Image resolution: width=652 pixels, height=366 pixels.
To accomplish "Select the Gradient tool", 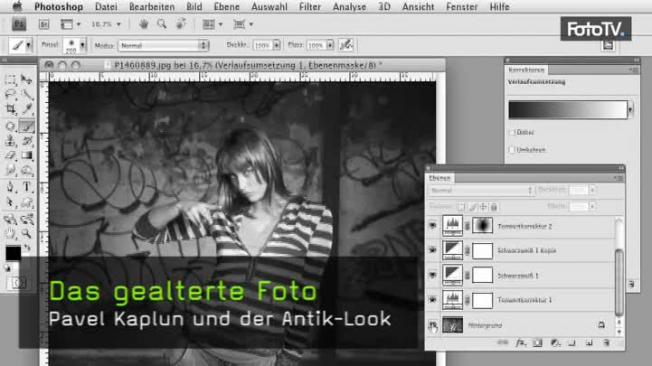I will click(x=27, y=156).
